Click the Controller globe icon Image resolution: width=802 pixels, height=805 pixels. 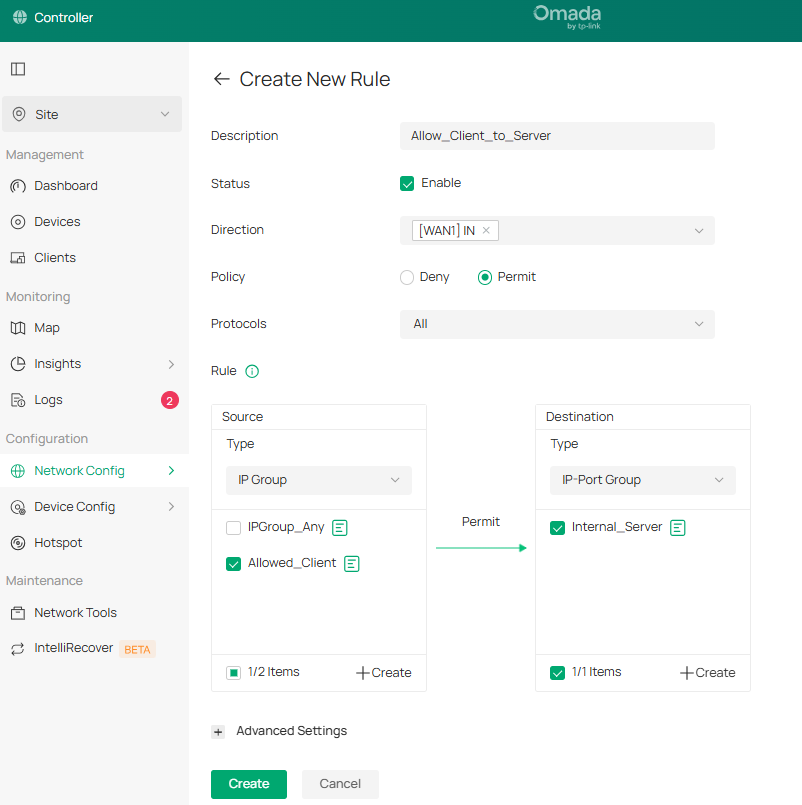[20, 17]
